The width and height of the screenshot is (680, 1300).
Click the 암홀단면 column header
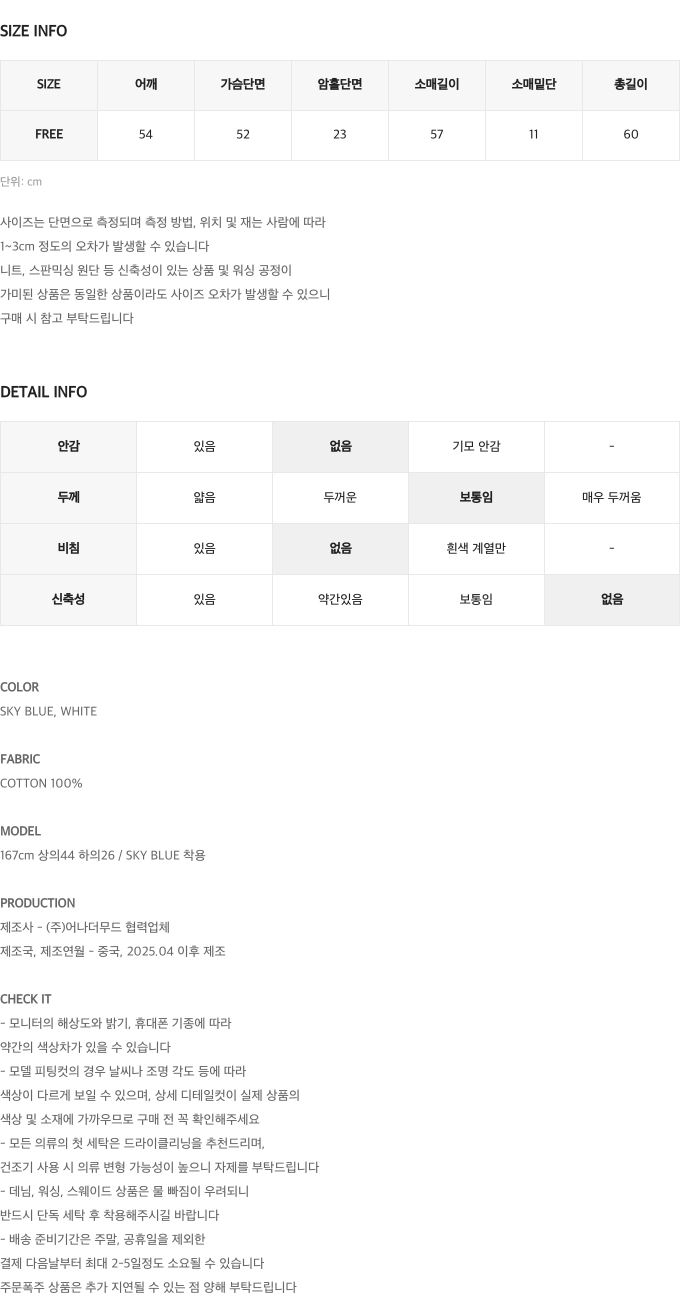pyautogui.click(x=340, y=84)
